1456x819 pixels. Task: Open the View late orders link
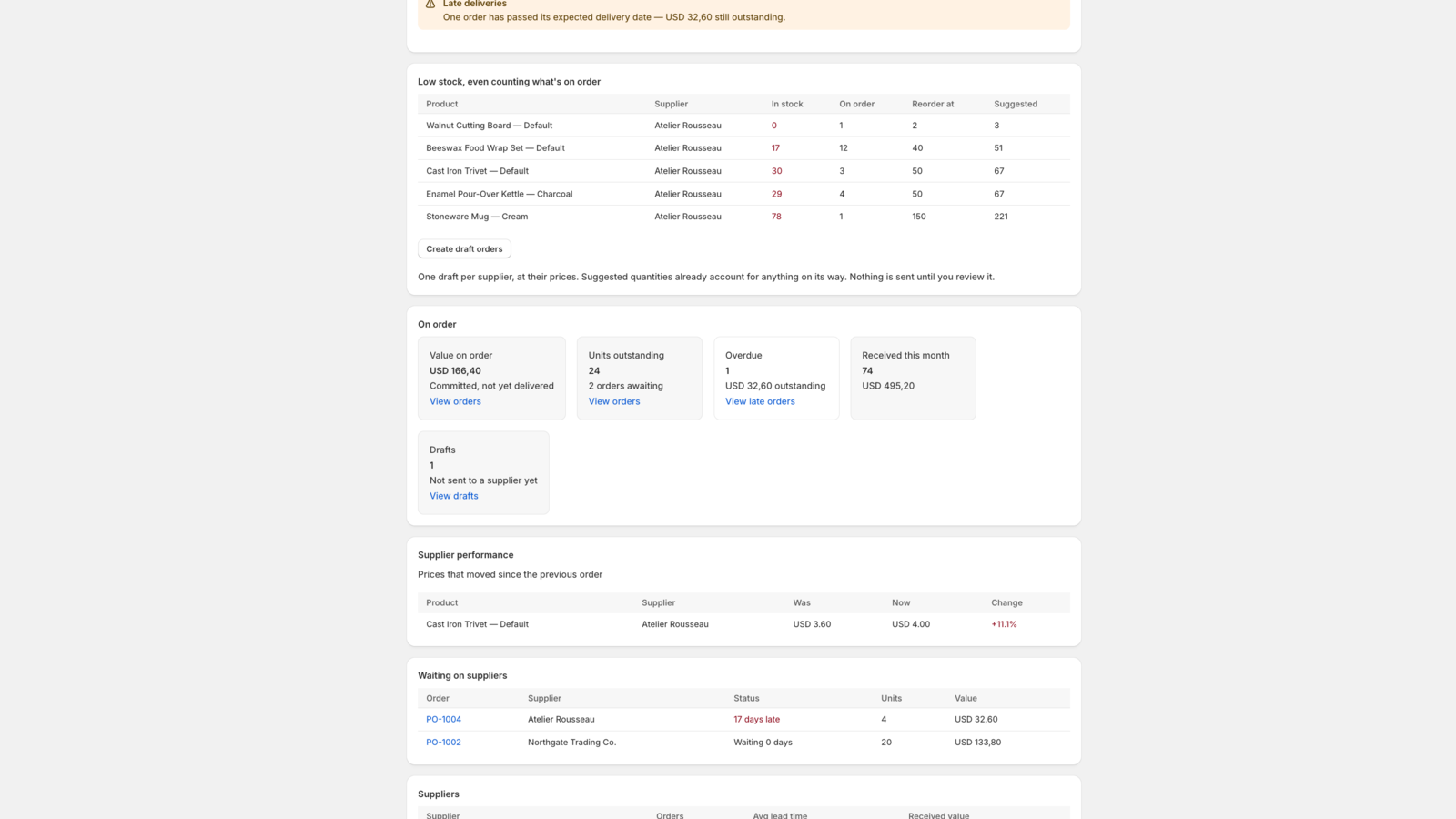tap(760, 401)
